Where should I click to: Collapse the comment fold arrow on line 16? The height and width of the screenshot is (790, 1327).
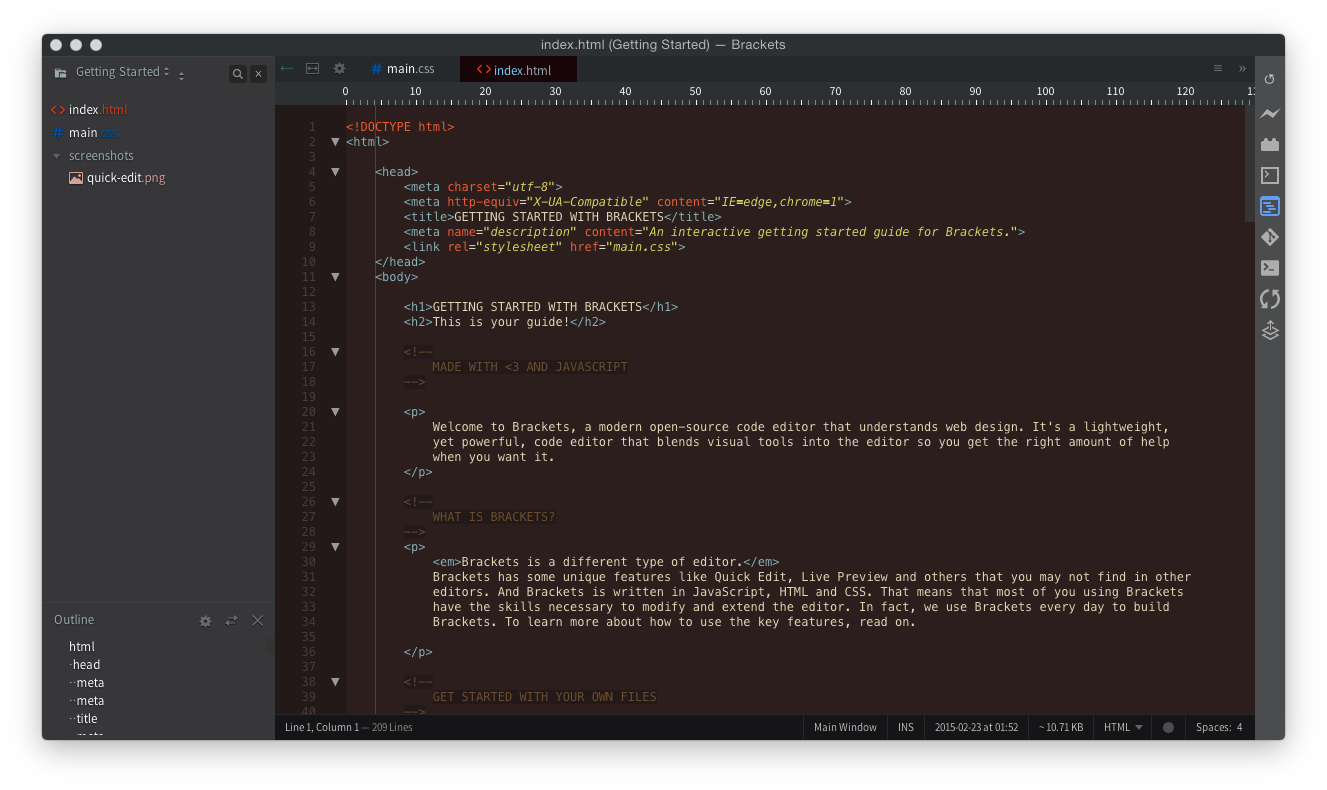(x=335, y=352)
